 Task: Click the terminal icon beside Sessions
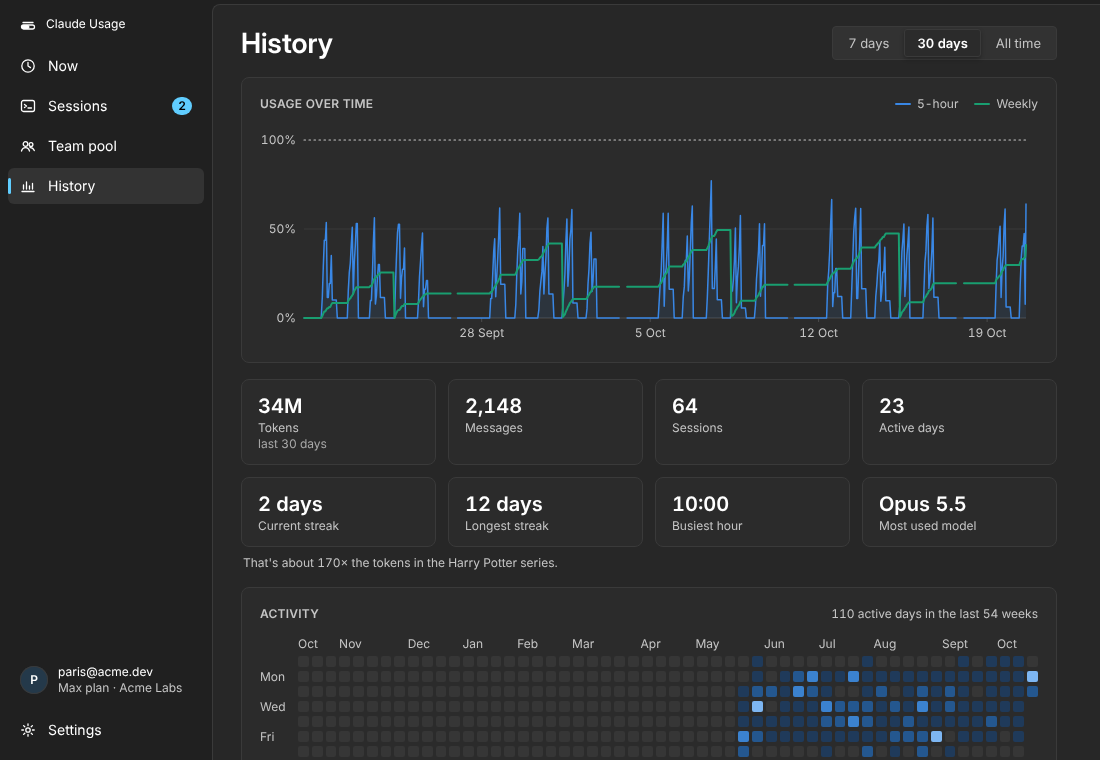pyautogui.click(x=28, y=106)
